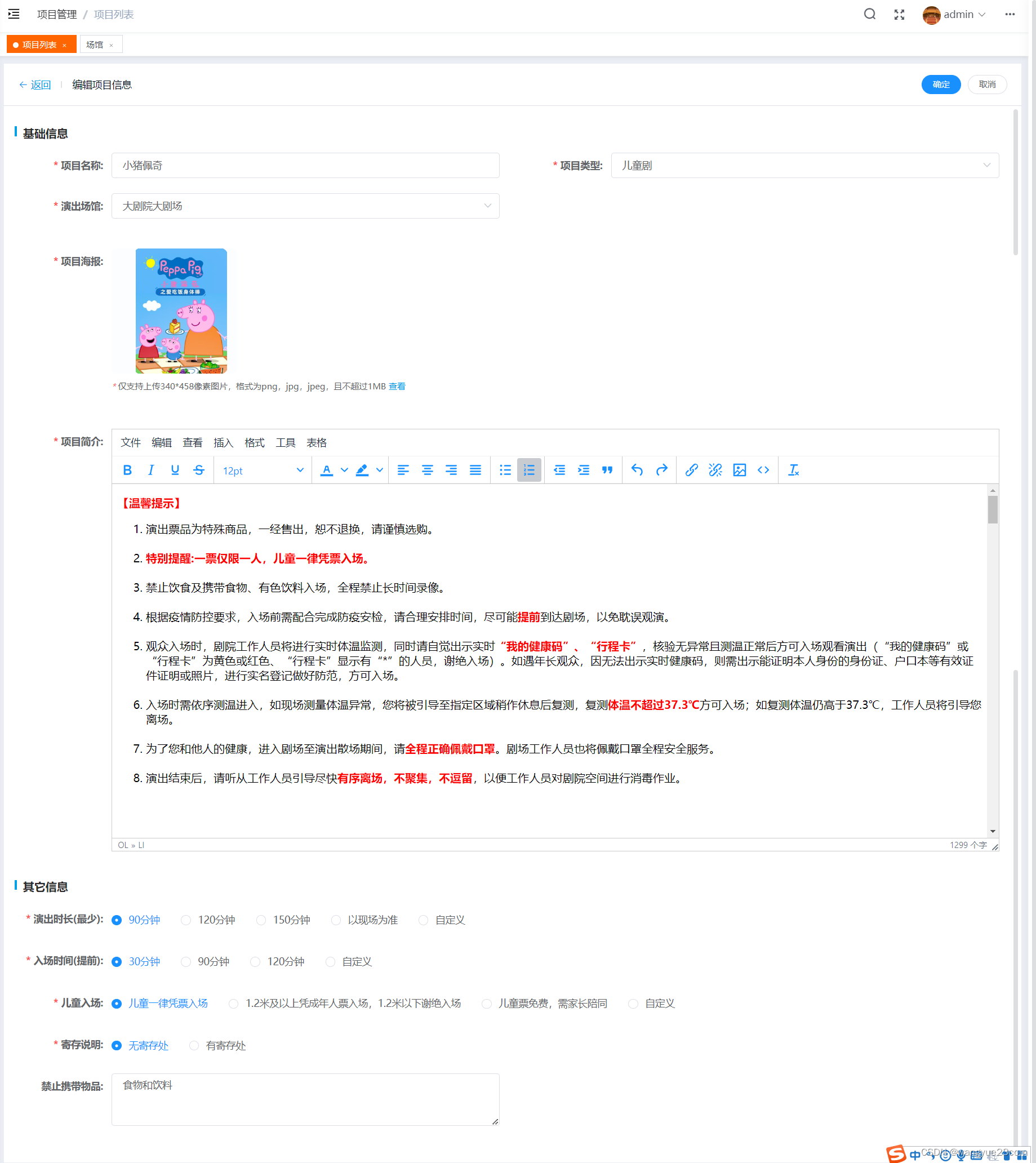Select 无寄存处 option
This screenshot has width=1036, height=1163.
140,1046
